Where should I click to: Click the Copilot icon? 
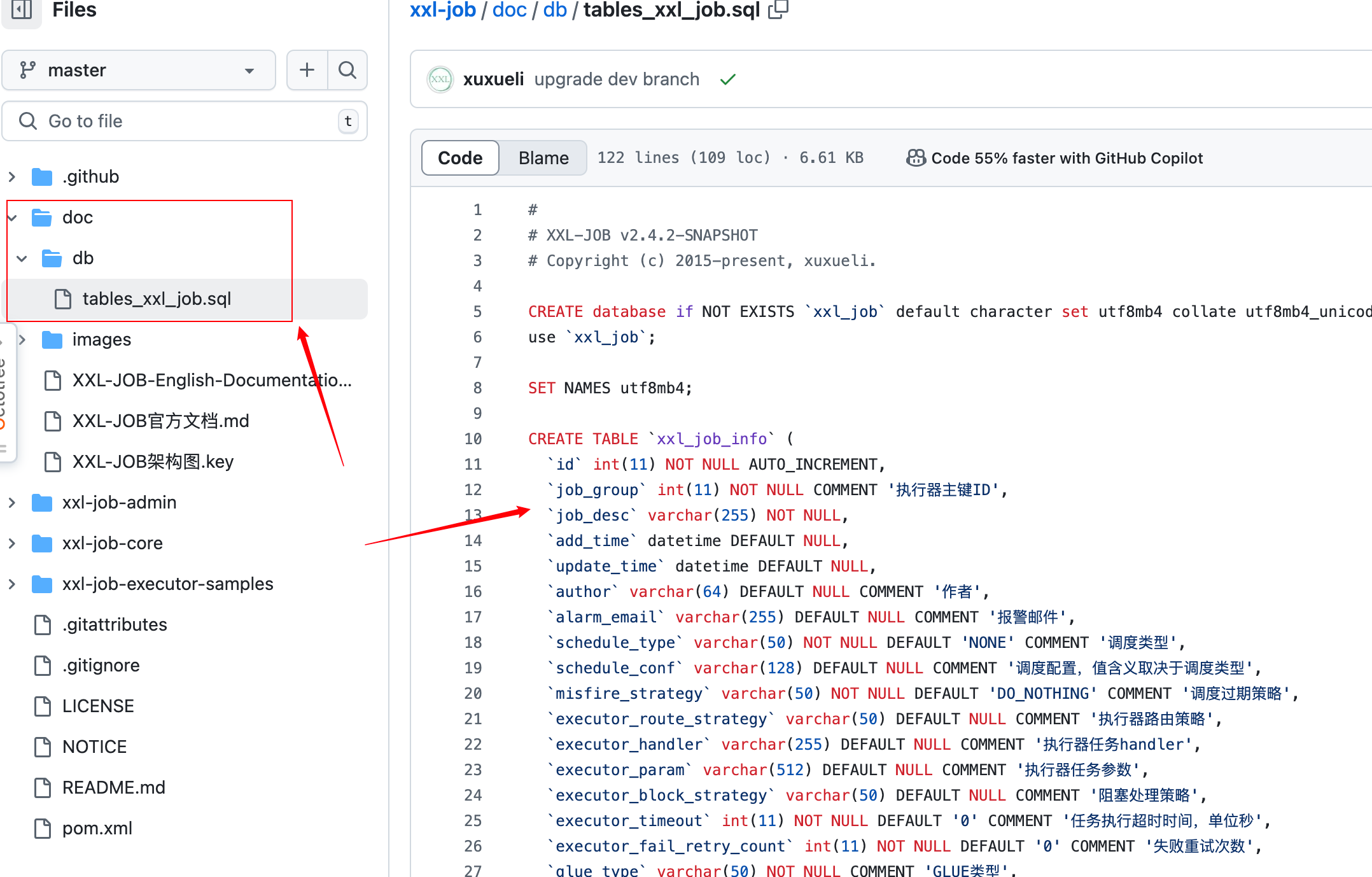[x=916, y=158]
